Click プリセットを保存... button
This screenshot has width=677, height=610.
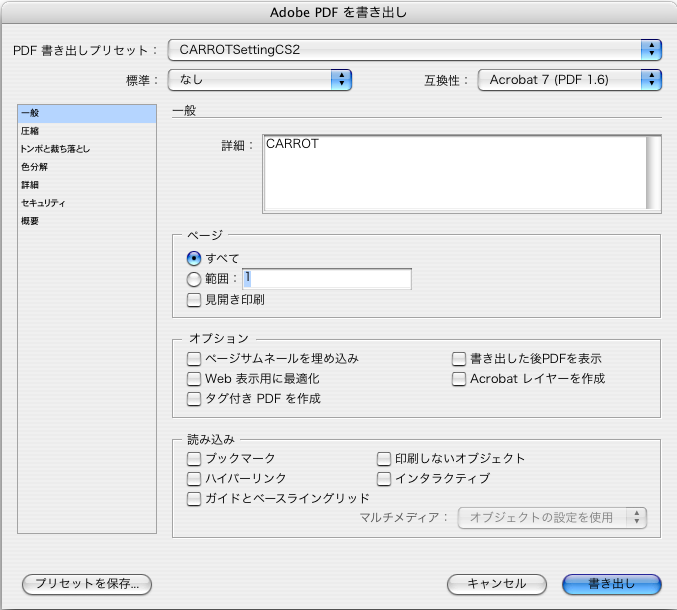[x=87, y=585]
